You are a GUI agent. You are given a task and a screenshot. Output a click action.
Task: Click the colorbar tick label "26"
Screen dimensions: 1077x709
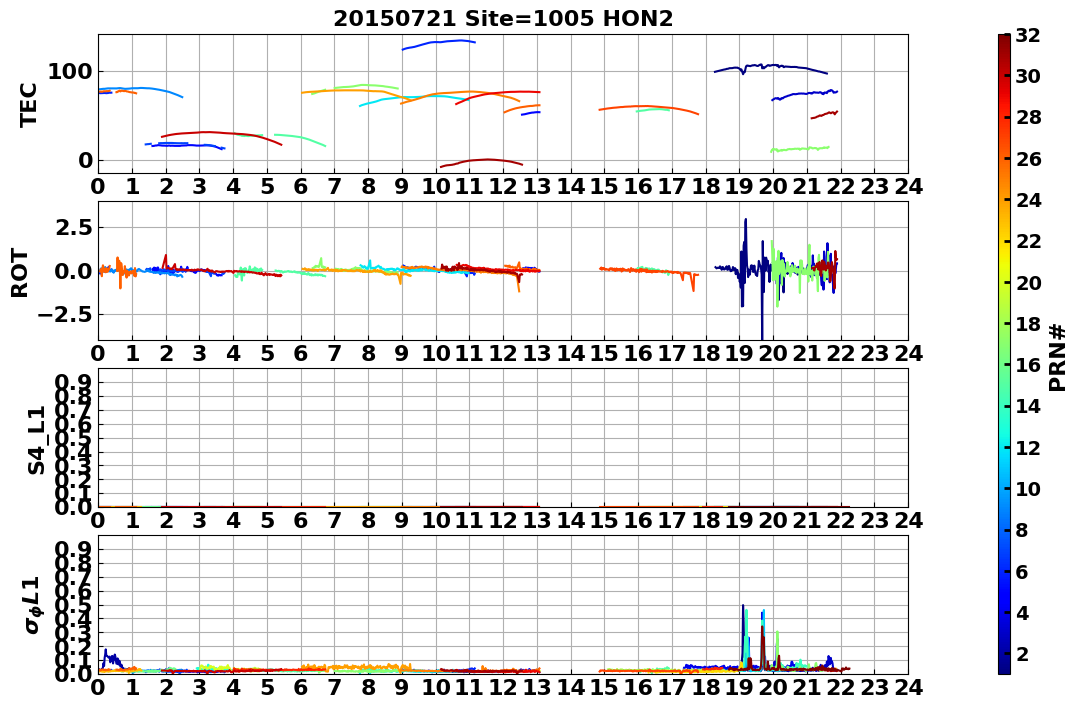pos(1028,158)
